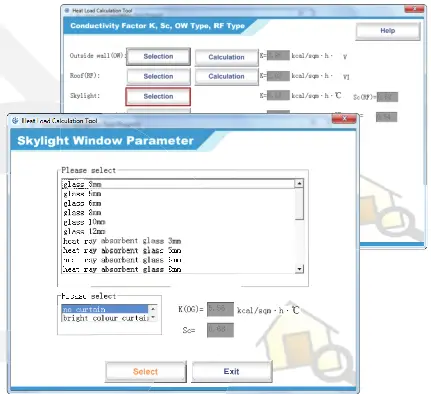Select 'glass 5mm' in the glass list
Screen dimensions: 431x394
pos(178,194)
